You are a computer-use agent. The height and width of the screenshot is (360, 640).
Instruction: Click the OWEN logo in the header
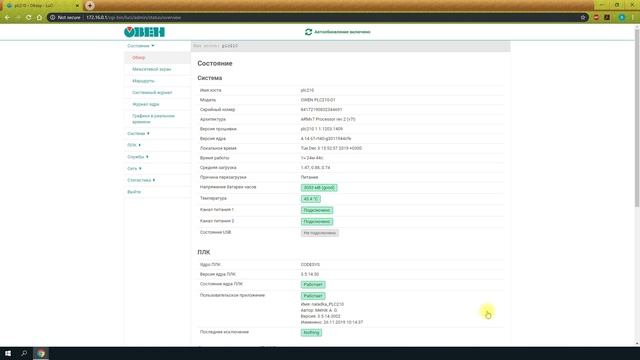tap(144, 32)
